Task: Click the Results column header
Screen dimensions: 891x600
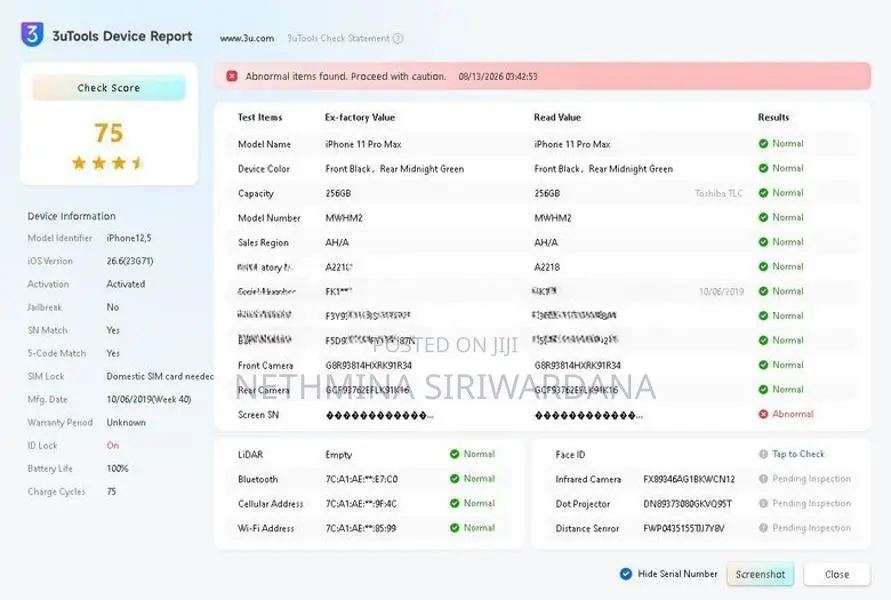Action: tap(773, 117)
